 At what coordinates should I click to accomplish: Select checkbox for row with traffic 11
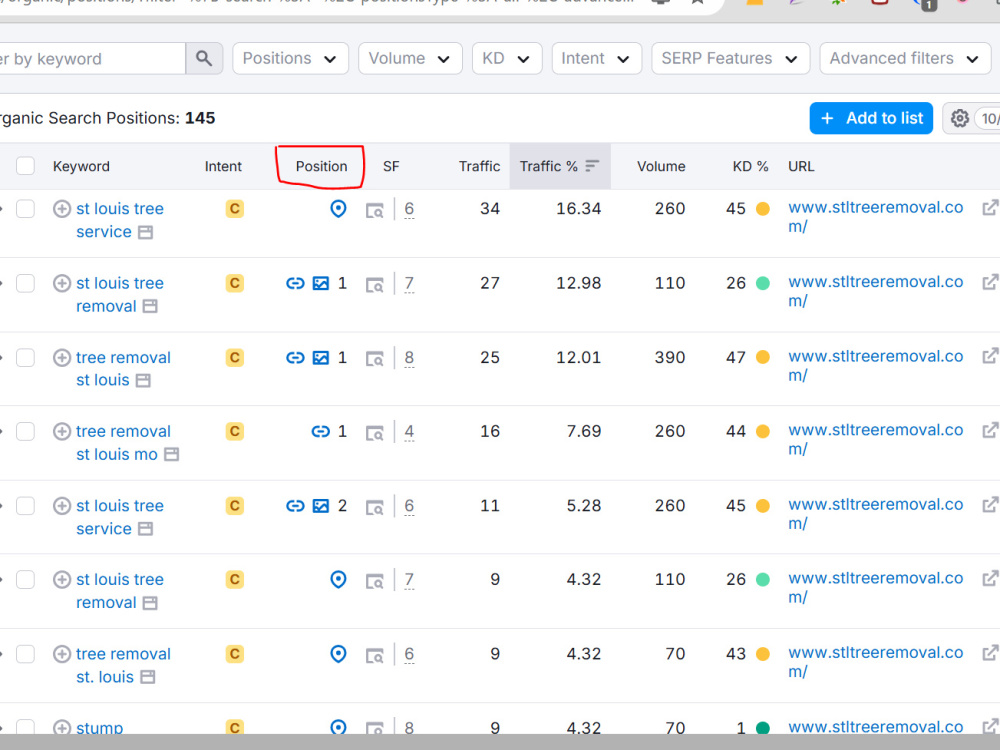coord(26,506)
